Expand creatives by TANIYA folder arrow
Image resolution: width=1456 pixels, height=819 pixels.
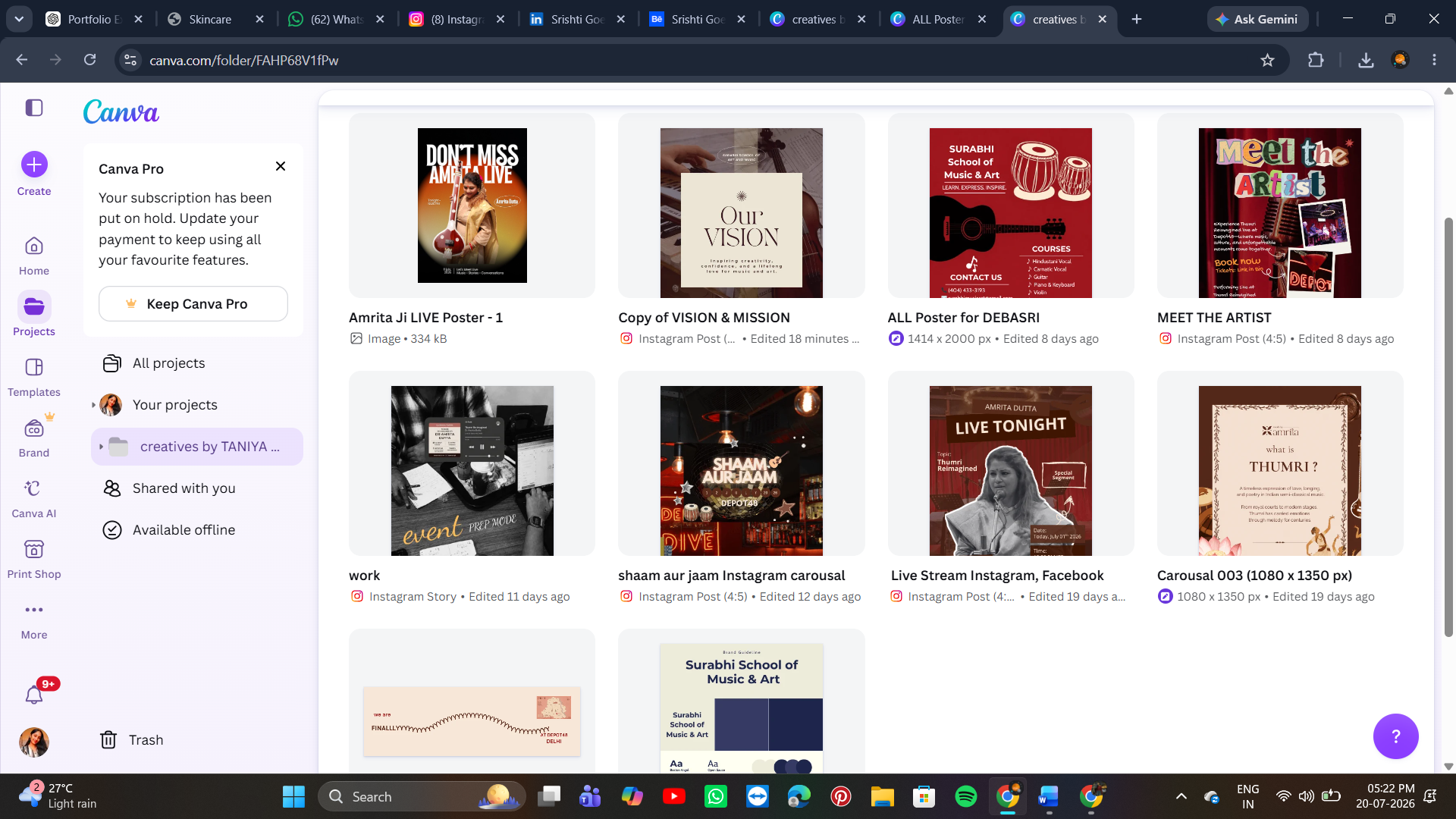(101, 447)
